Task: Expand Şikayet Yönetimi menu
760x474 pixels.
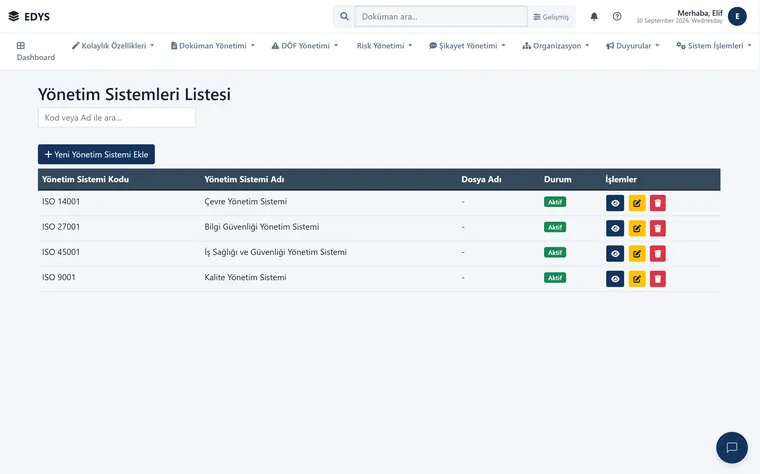Action: (x=467, y=46)
